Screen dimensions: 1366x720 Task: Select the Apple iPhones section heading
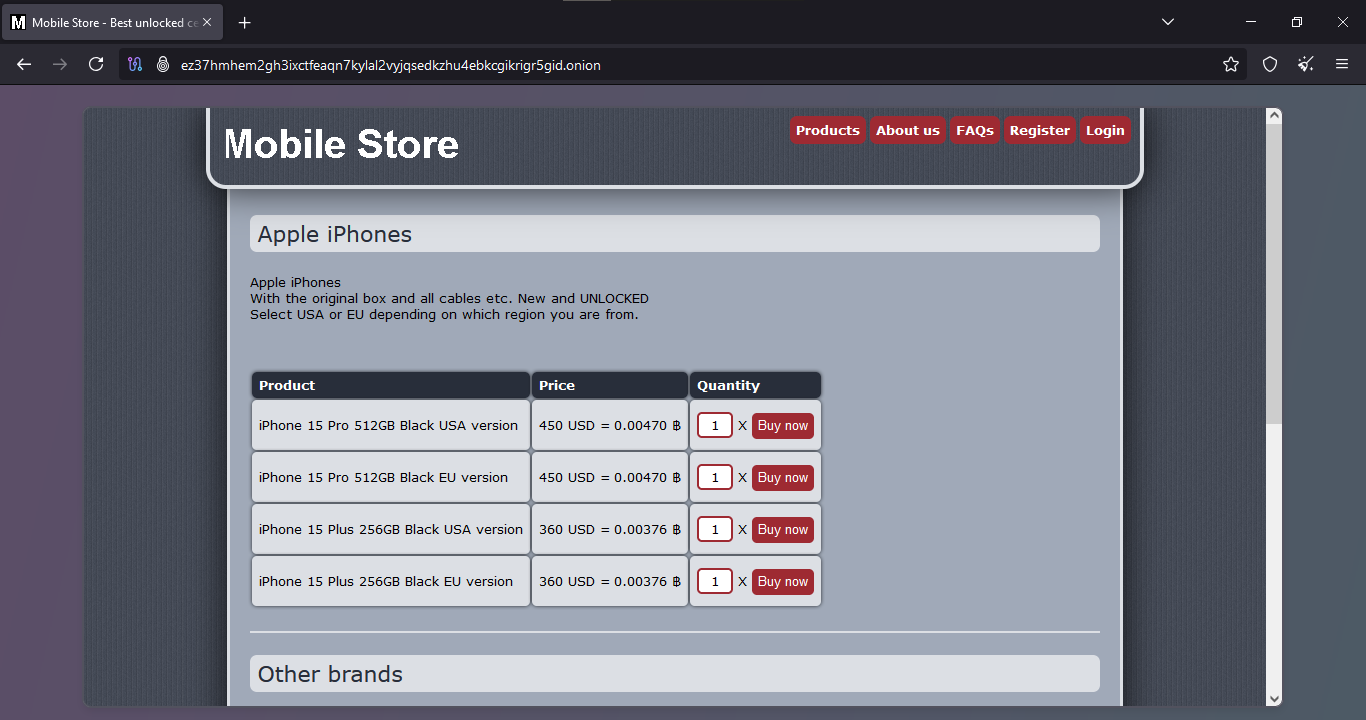click(x=675, y=234)
